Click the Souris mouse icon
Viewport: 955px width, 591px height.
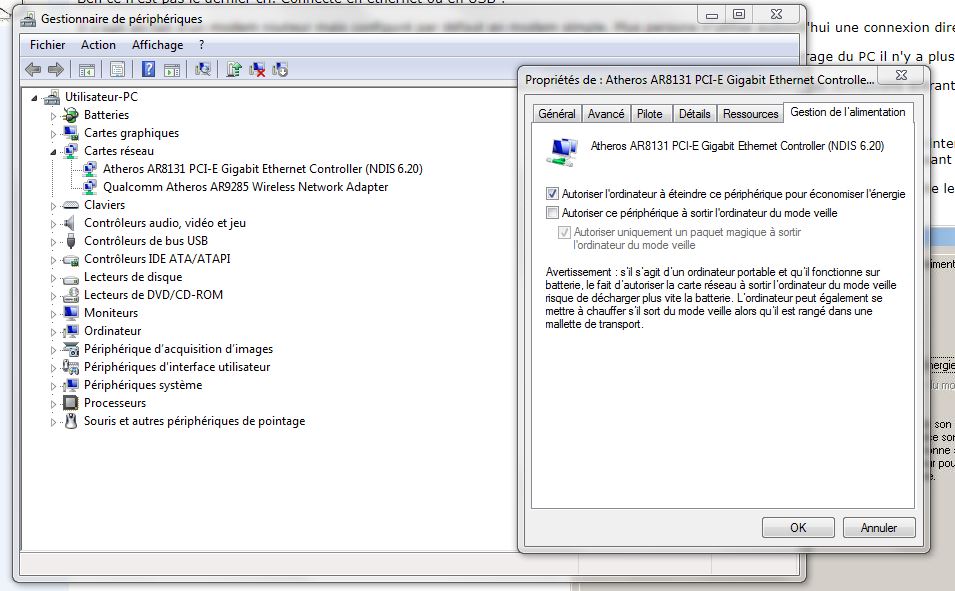[71, 421]
